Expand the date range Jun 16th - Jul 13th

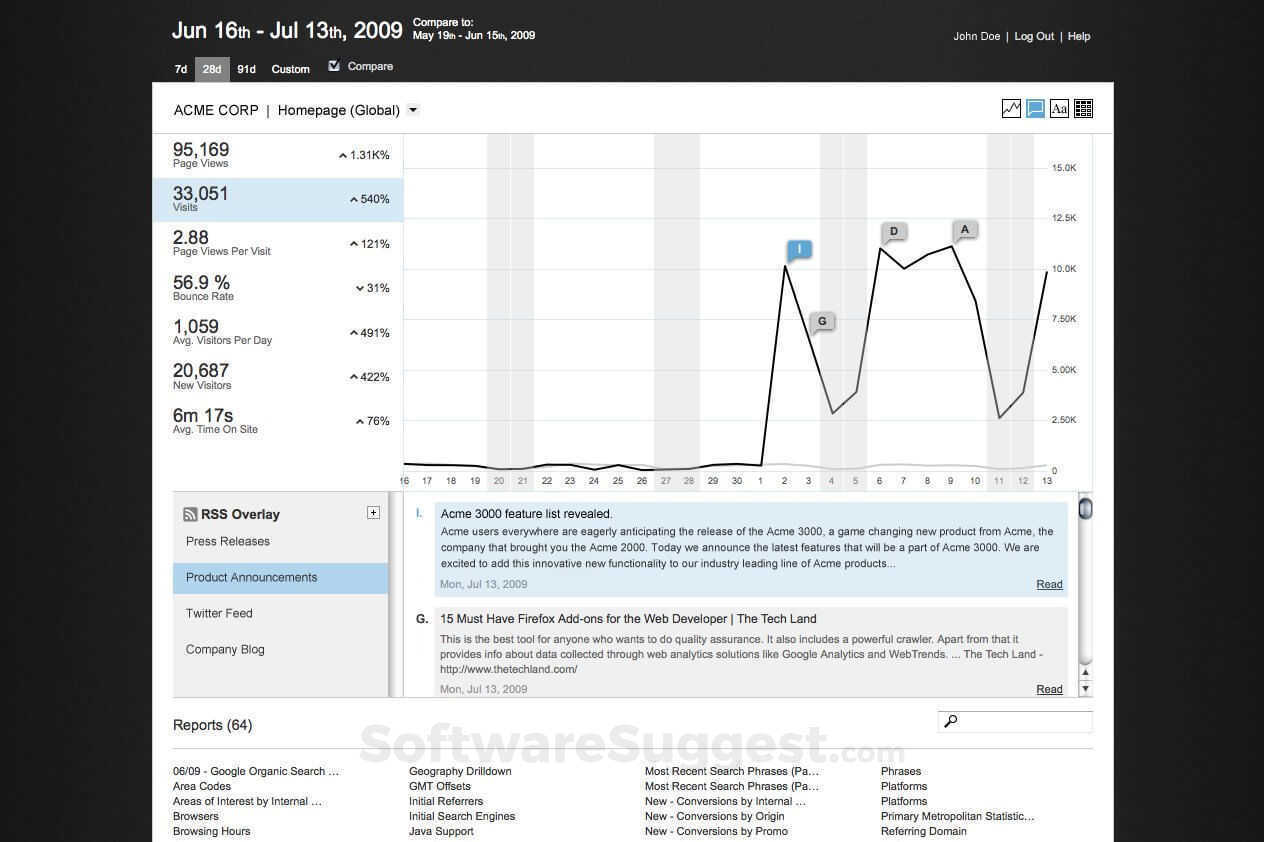[287, 30]
